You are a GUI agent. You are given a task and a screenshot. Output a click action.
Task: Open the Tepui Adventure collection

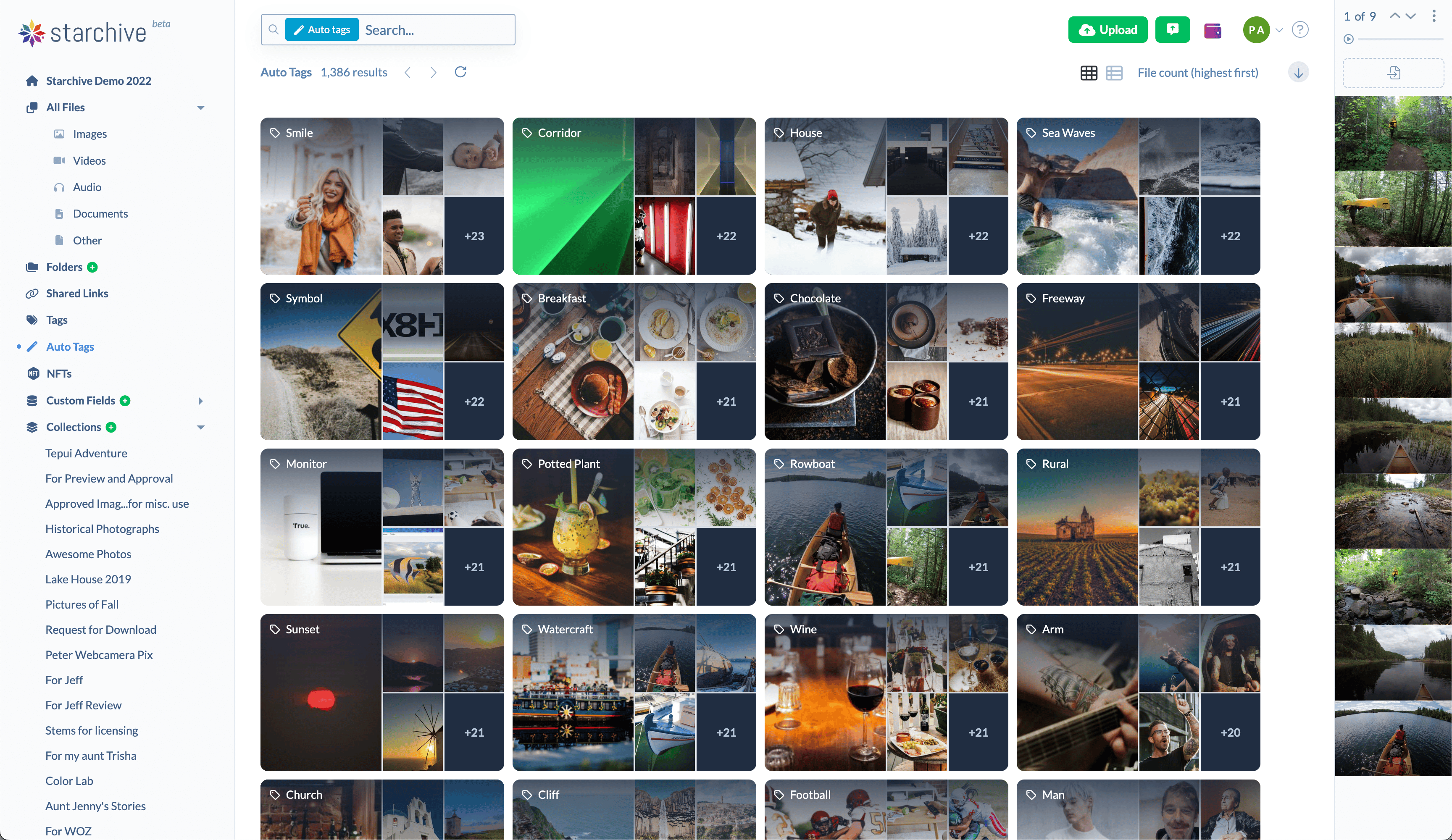pos(86,453)
